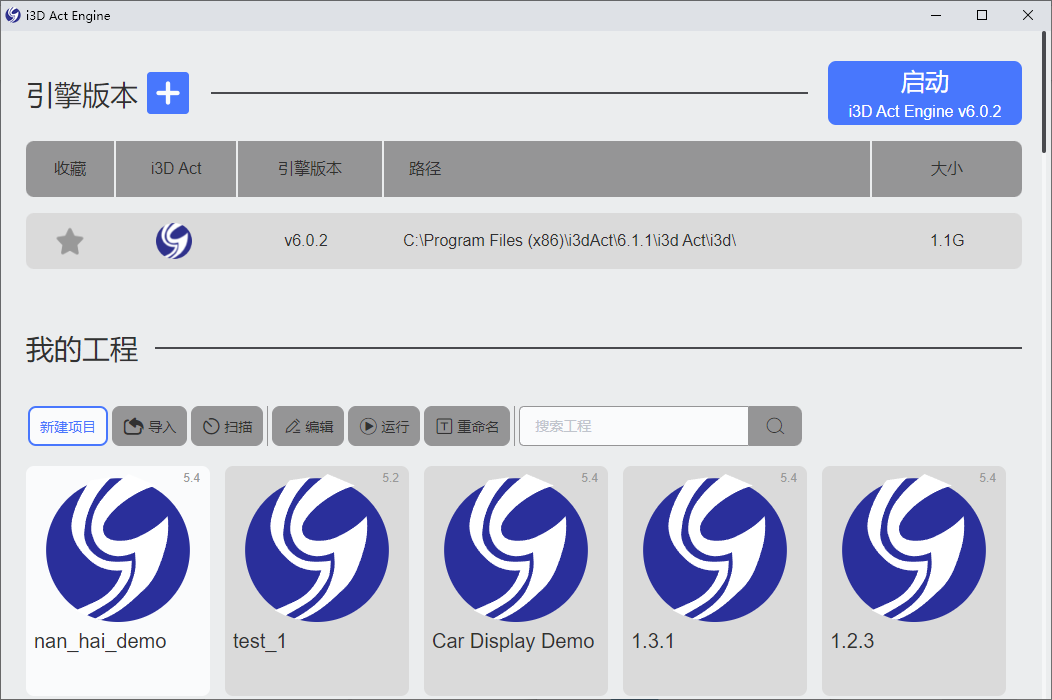Image resolution: width=1052 pixels, height=700 pixels.
Task: Rename the project with 重命名 button
Action: [467, 426]
